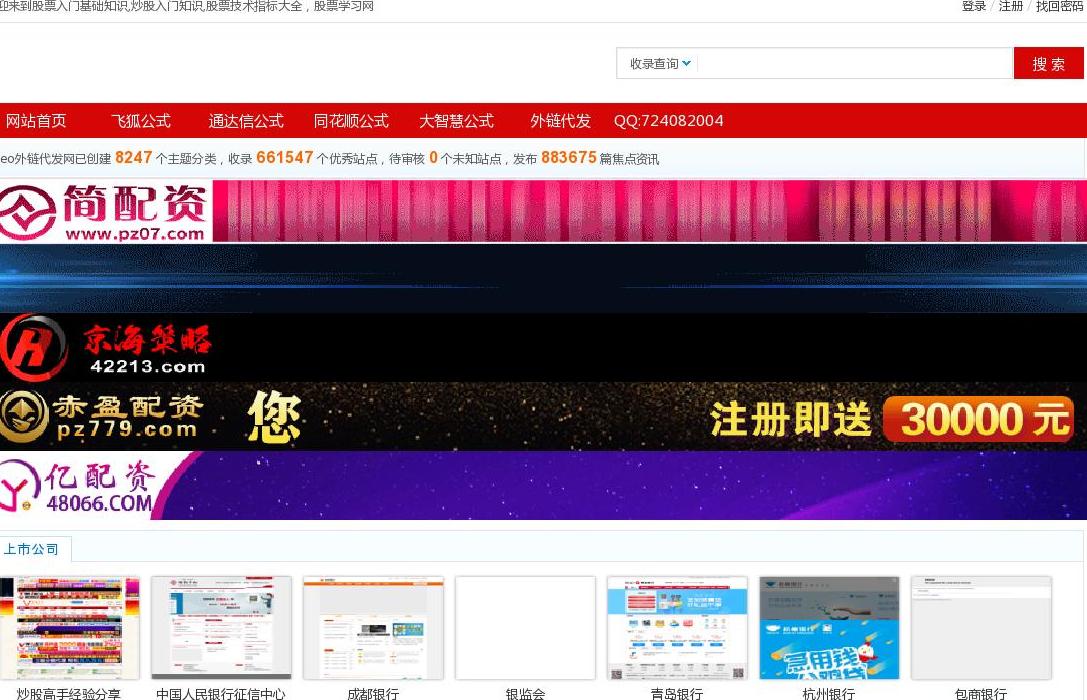
Task: Open the 炒股高手经验分享 site thumbnail
Action: click(x=69, y=628)
